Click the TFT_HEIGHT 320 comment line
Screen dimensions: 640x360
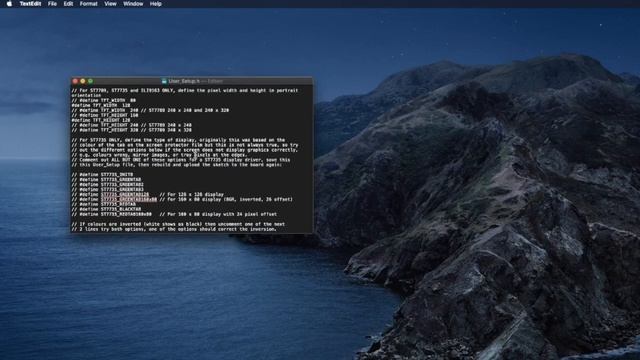(131, 130)
